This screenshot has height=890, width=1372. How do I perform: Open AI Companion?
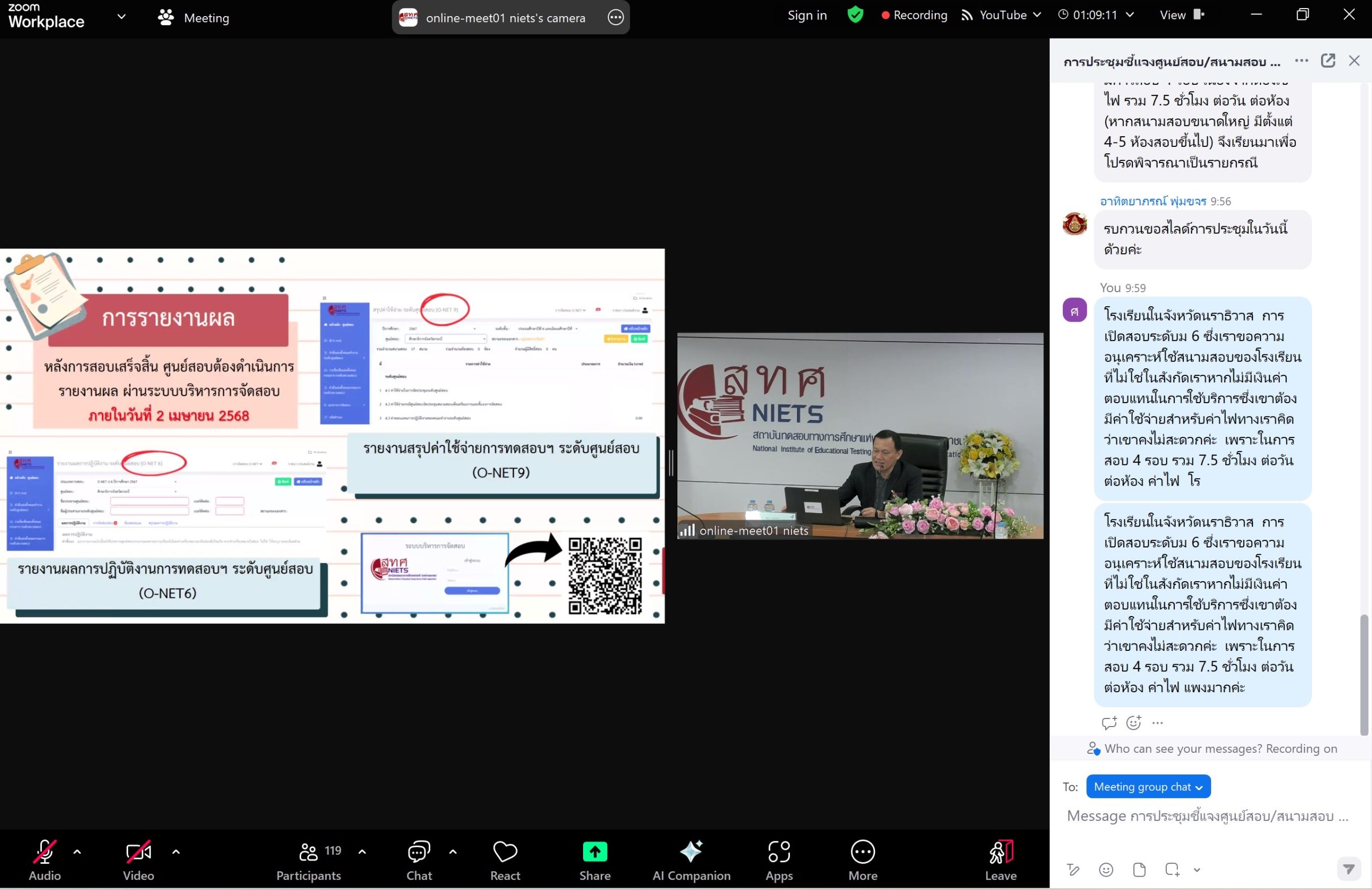click(691, 860)
